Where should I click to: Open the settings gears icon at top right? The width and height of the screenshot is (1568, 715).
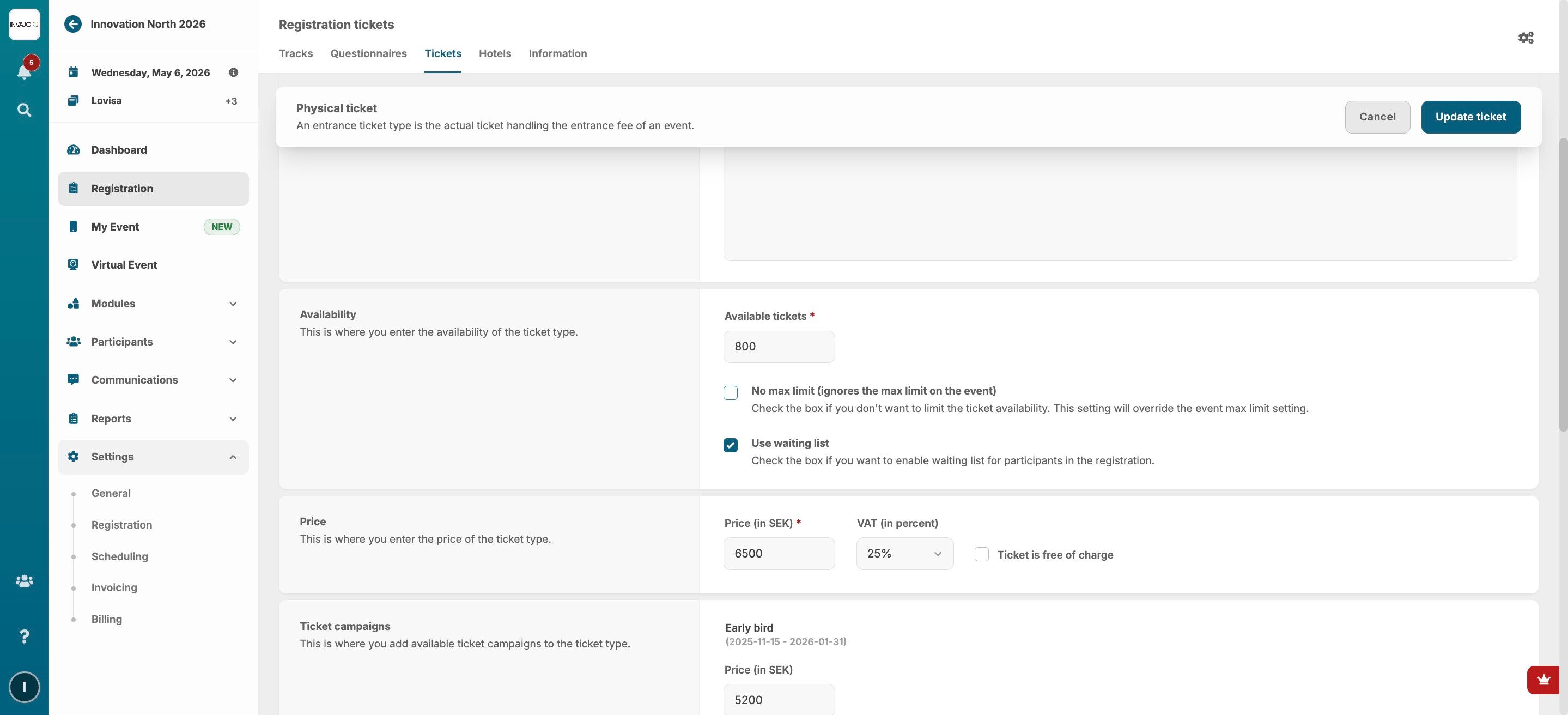point(1526,38)
